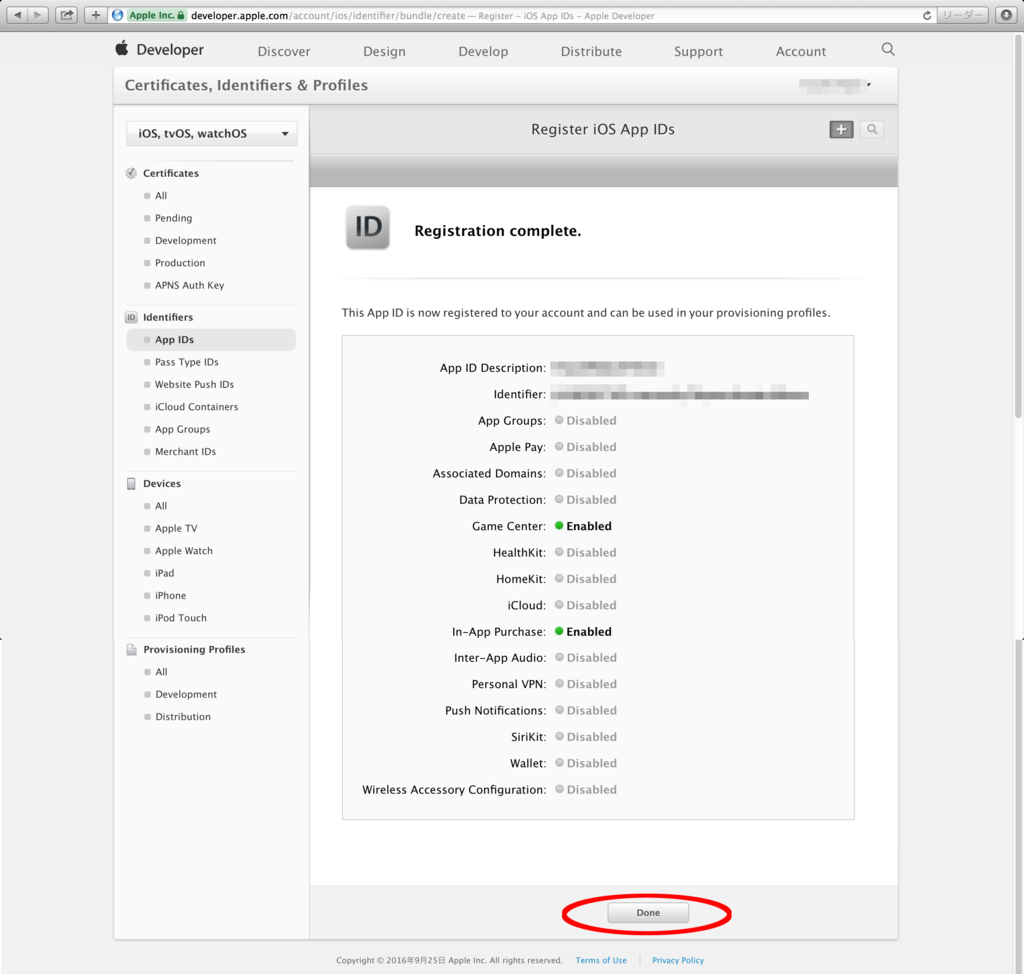Viewport: 1024px width, 974px height.
Task: Add a new App ID with the plus icon
Action: click(x=841, y=129)
